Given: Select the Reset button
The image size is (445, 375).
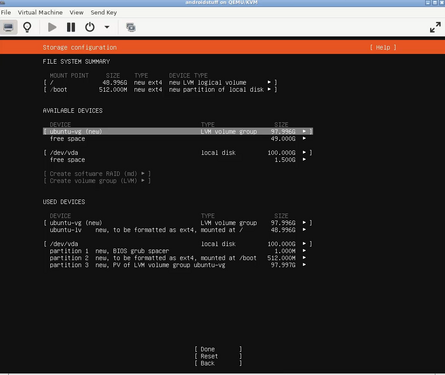Looking at the screenshot, I should point(218,356).
